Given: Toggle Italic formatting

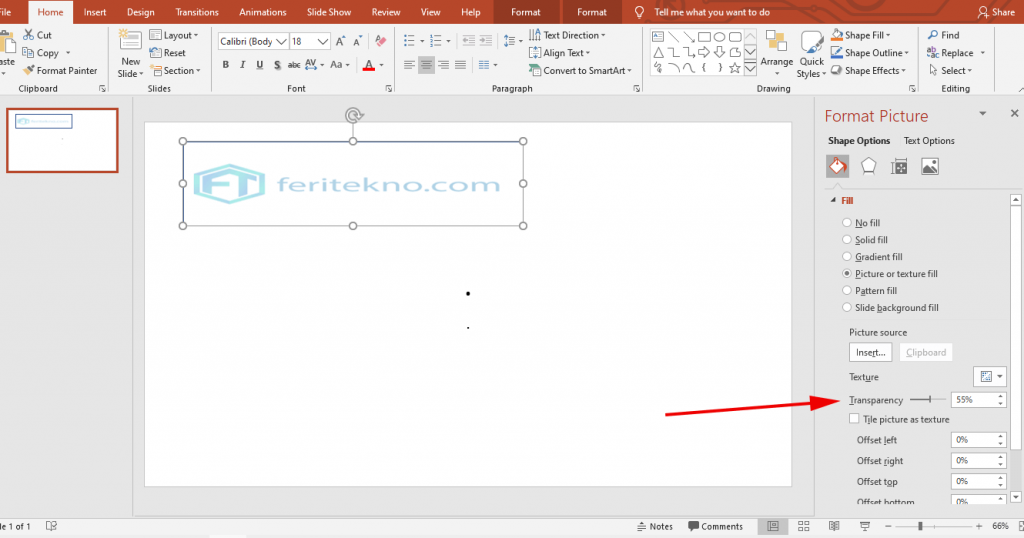Looking at the screenshot, I should coord(242,65).
